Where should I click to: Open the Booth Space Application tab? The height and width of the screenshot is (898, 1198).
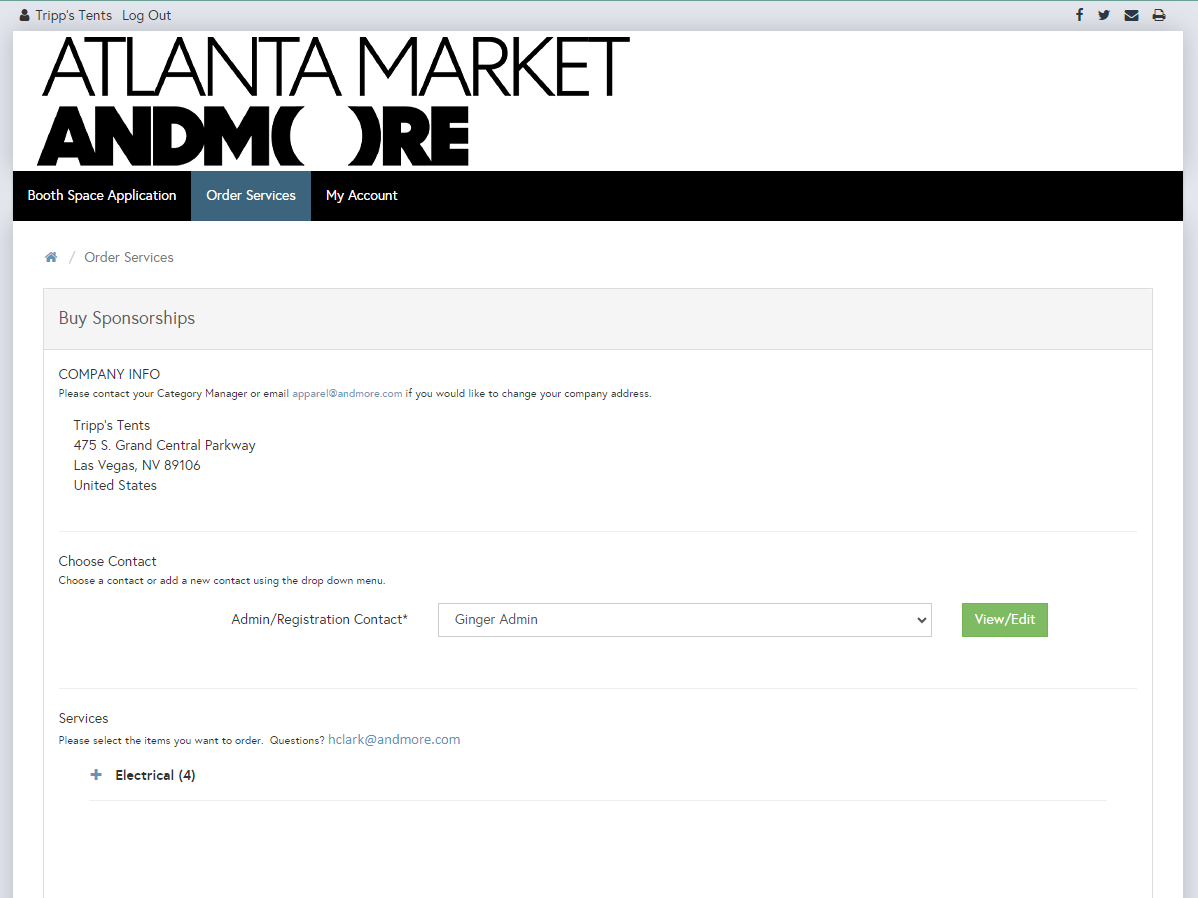point(102,196)
